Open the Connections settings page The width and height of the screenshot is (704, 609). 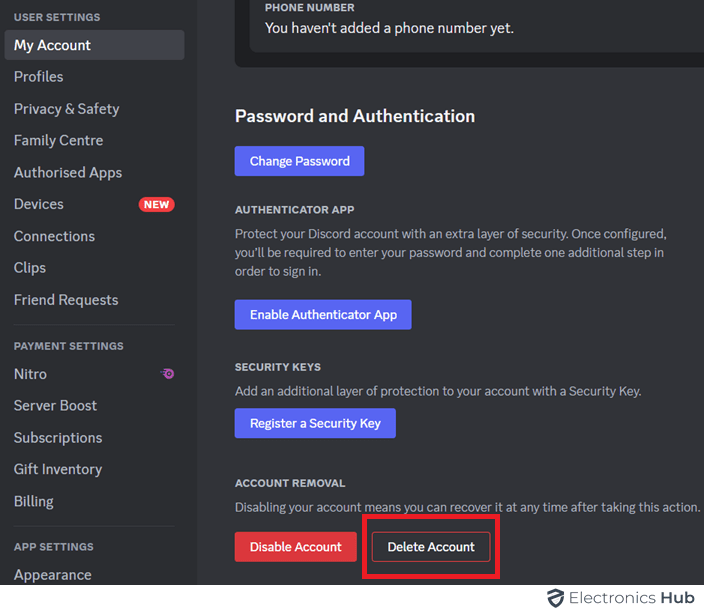tap(54, 236)
